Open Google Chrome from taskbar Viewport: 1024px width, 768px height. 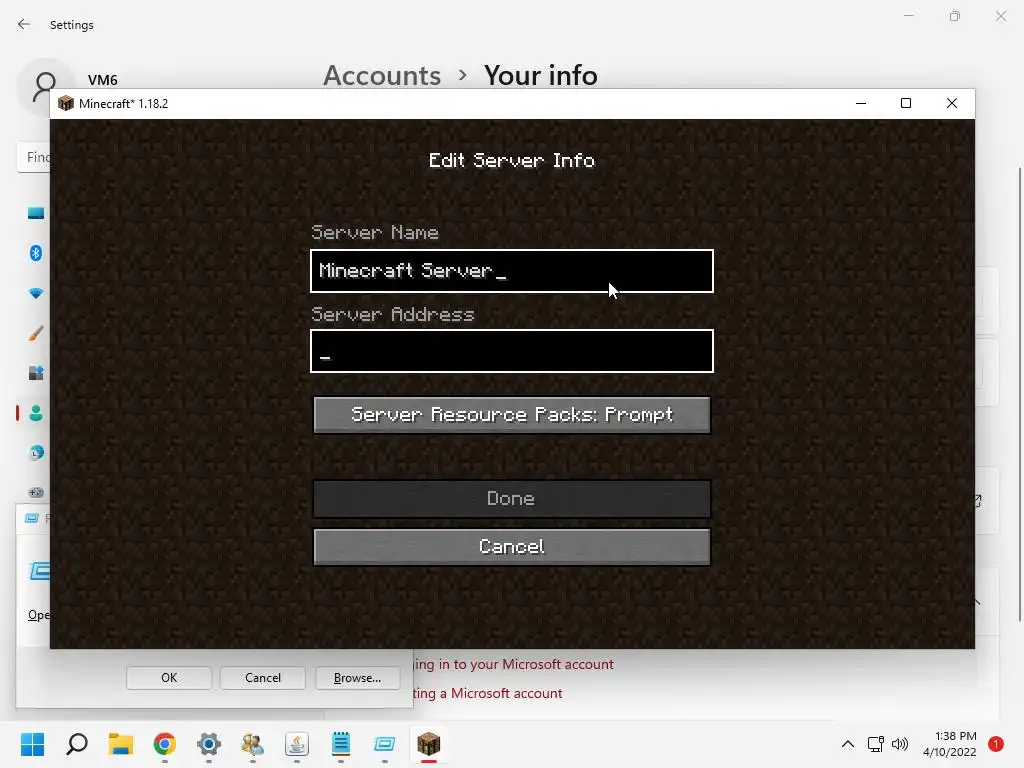coord(165,744)
